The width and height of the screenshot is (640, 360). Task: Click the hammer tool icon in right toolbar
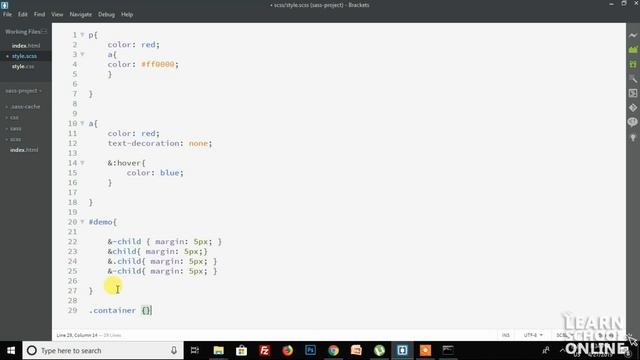tap(633, 79)
